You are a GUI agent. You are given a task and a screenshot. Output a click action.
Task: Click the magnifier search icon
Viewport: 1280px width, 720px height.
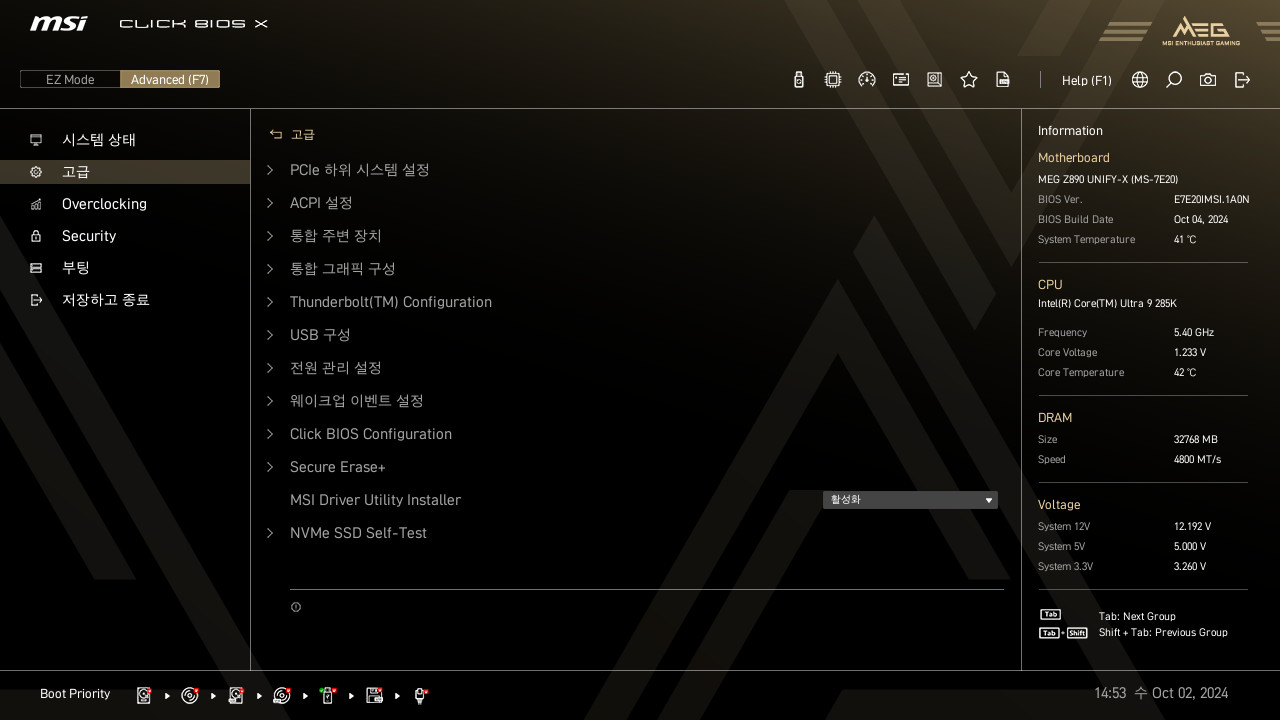[1173, 80]
